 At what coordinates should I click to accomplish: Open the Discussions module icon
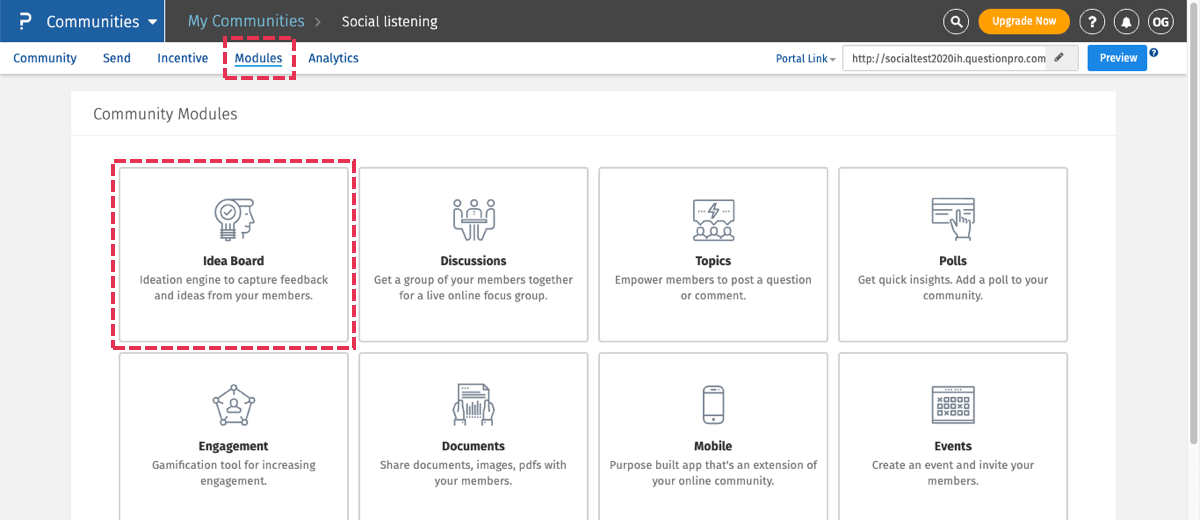[473, 219]
